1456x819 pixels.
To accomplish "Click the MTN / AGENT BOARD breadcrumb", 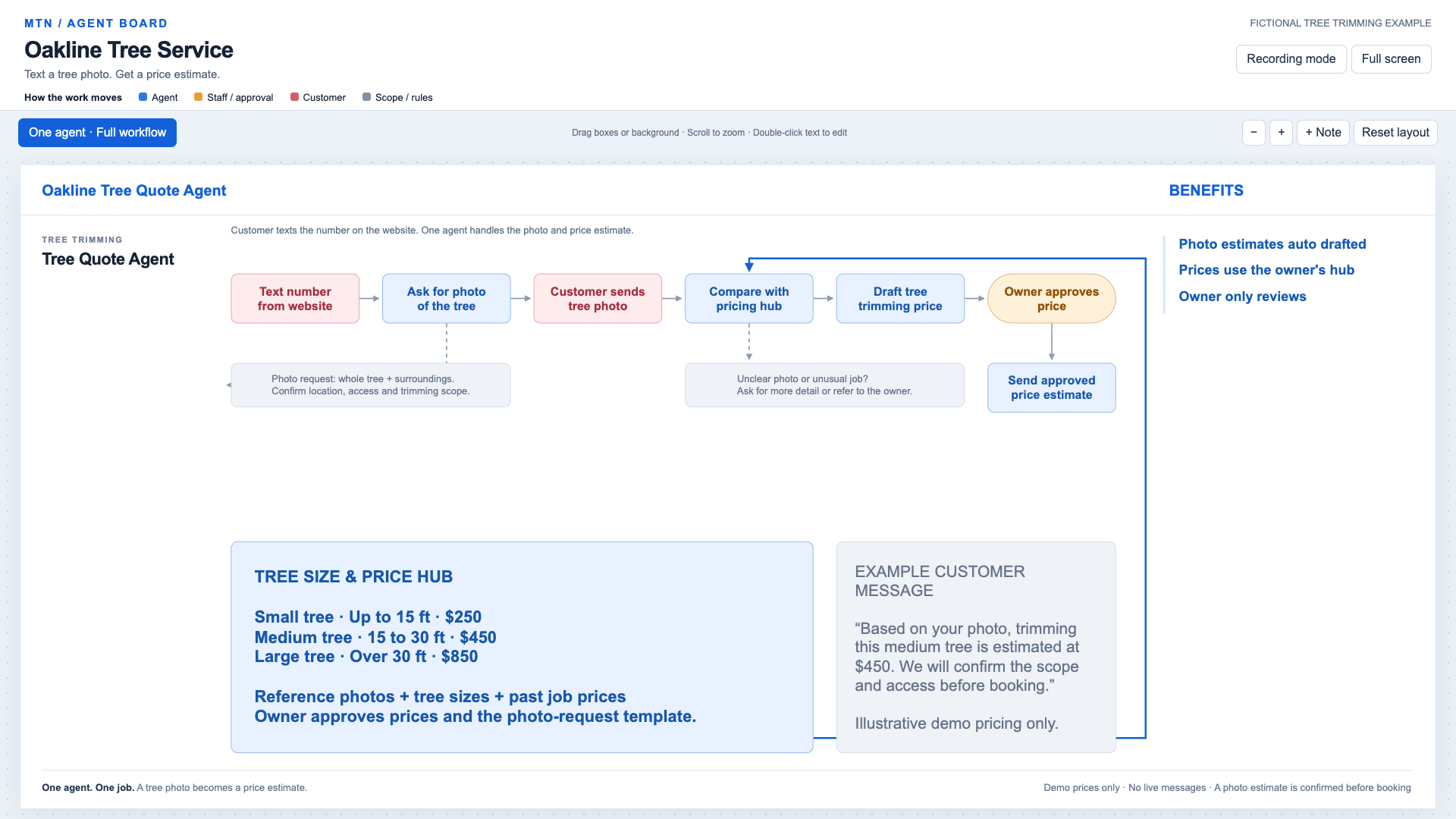I will pos(96,24).
